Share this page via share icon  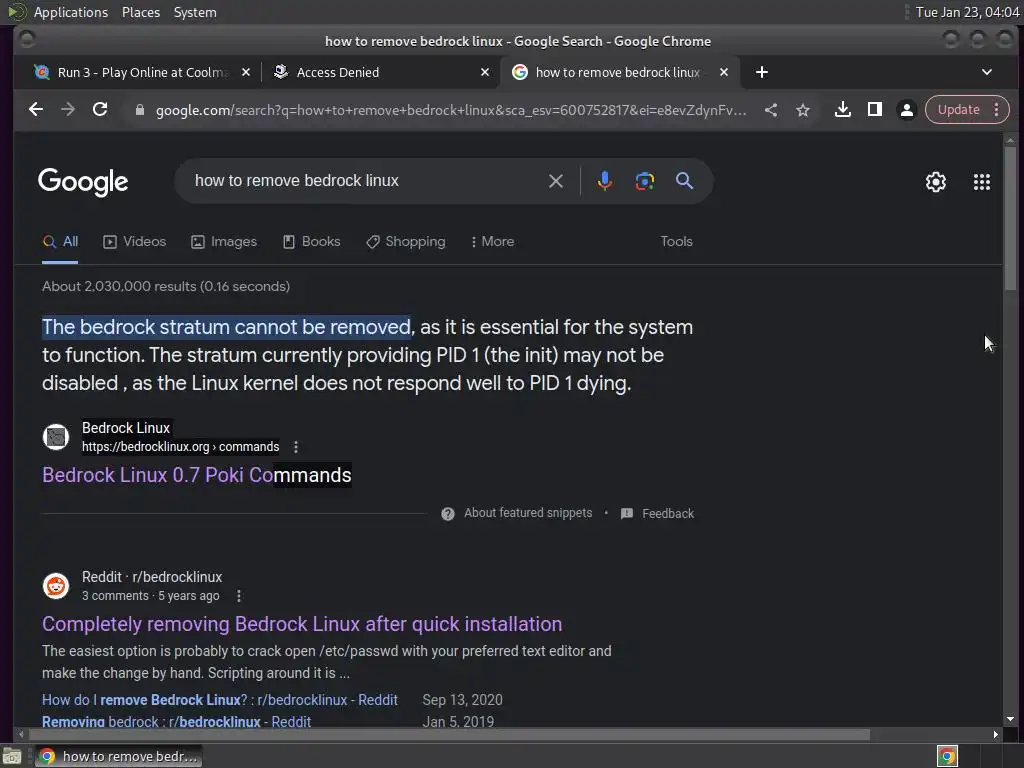771,110
